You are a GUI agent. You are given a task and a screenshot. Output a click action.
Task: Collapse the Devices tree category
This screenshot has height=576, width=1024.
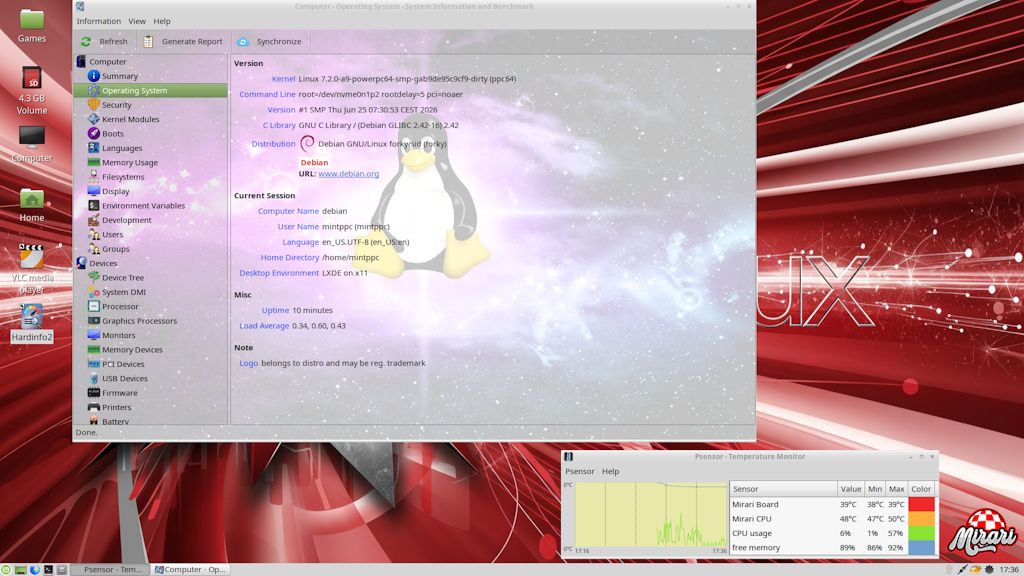click(103, 263)
